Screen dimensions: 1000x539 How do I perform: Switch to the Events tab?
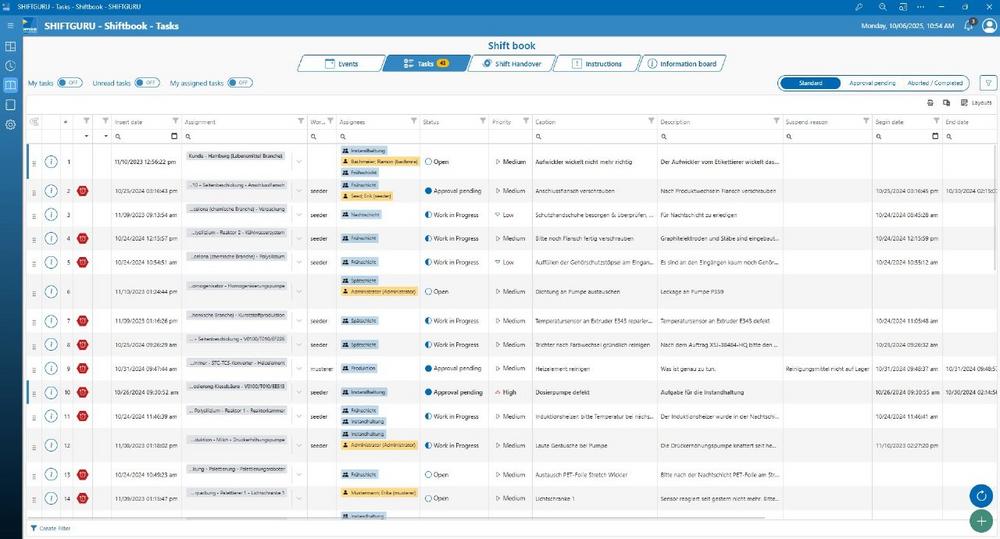pyautogui.click(x=339, y=64)
